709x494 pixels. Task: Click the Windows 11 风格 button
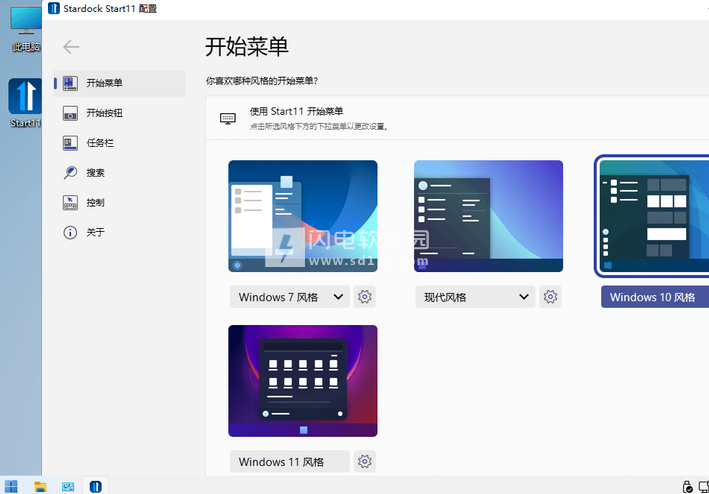click(x=290, y=461)
